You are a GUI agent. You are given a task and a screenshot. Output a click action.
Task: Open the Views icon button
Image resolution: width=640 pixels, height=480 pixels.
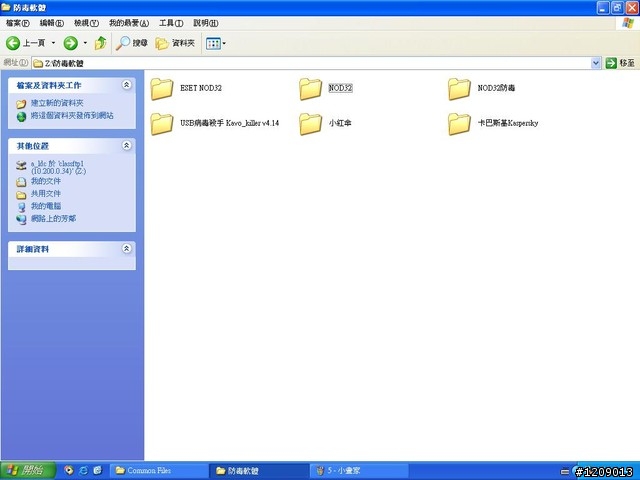(x=213, y=43)
